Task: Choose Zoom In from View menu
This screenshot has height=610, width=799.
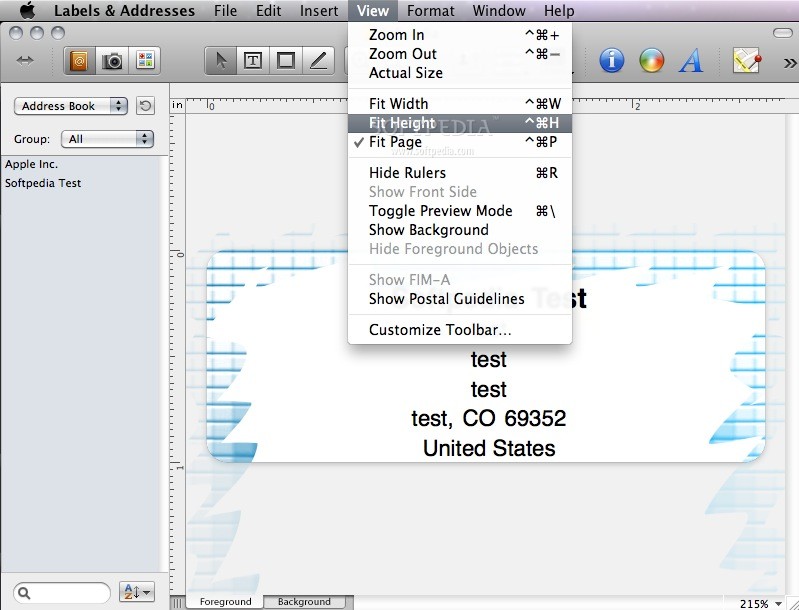Action: pos(460,35)
